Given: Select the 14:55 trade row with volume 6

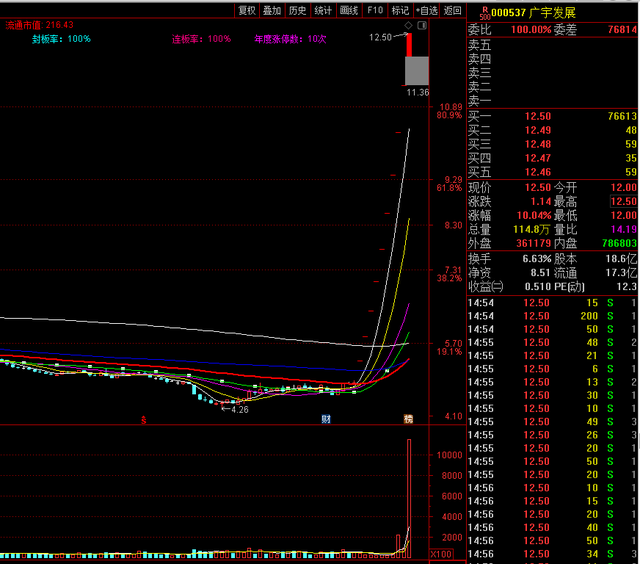Looking at the screenshot, I should coord(552,369).
